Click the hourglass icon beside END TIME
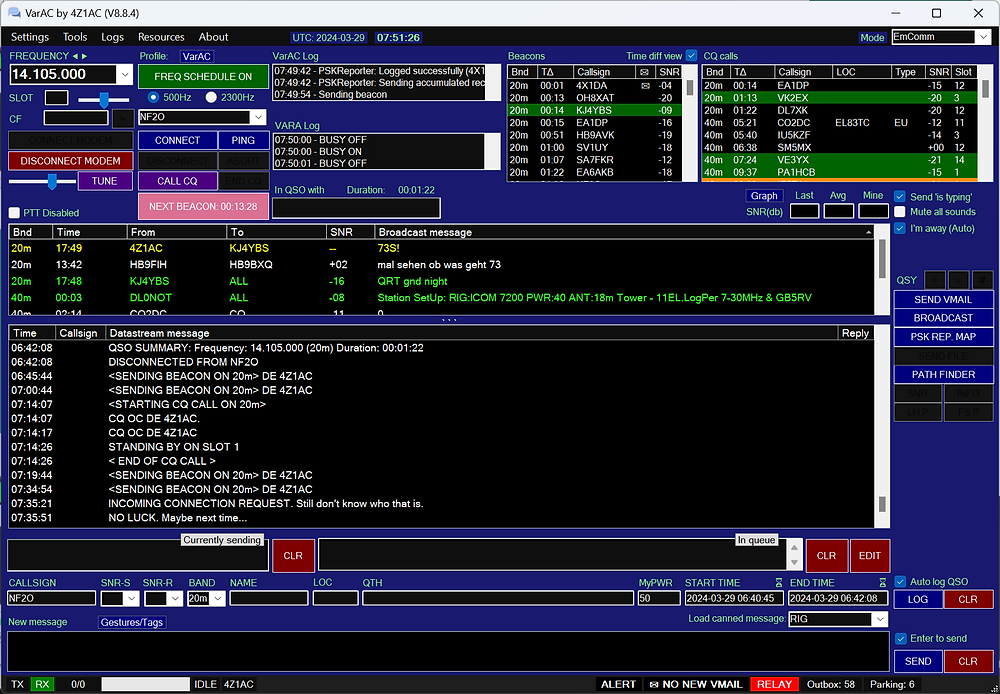This screenshot has width=1000, height=694. pos(883,582)
